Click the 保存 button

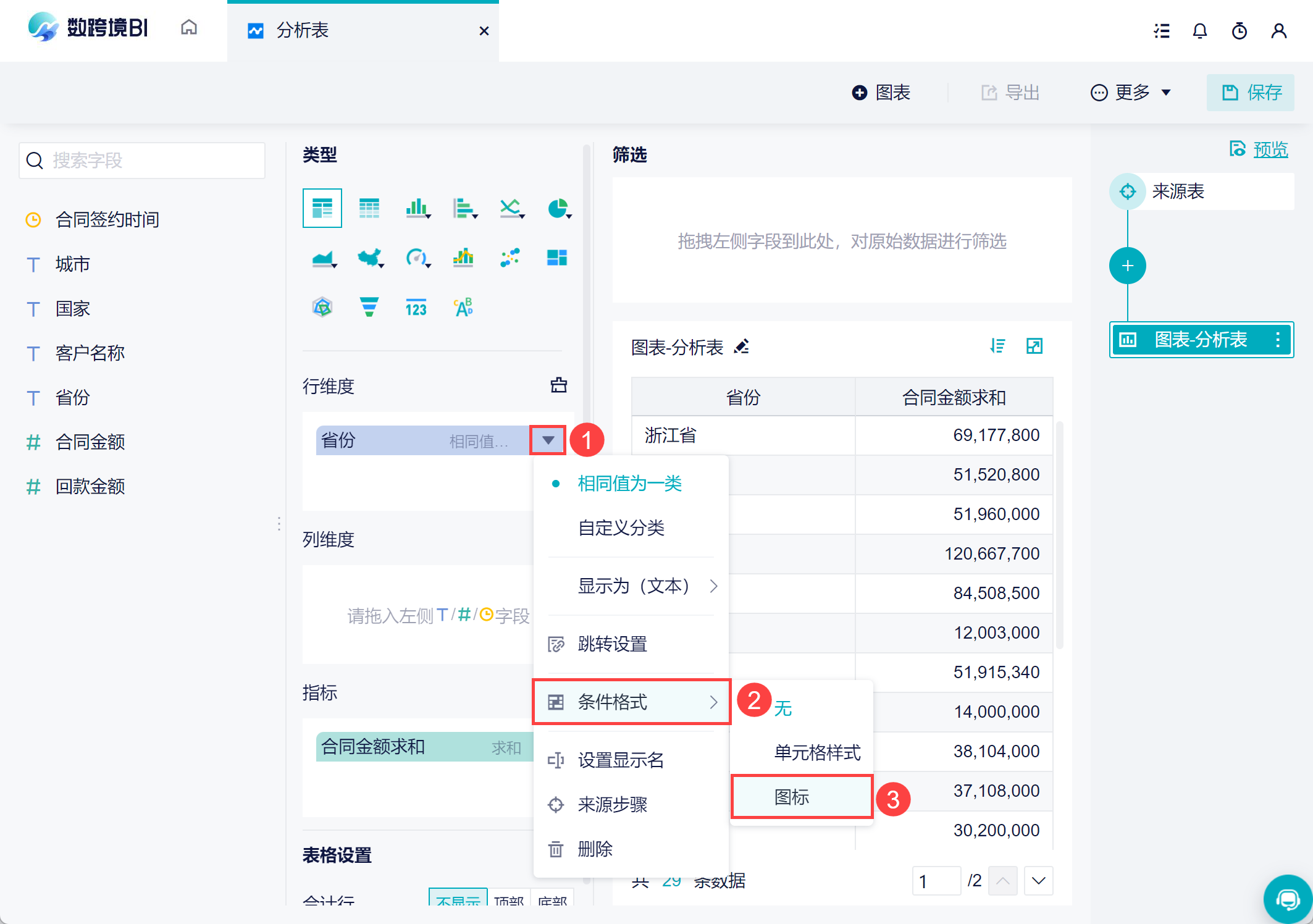pos(1251,93)
